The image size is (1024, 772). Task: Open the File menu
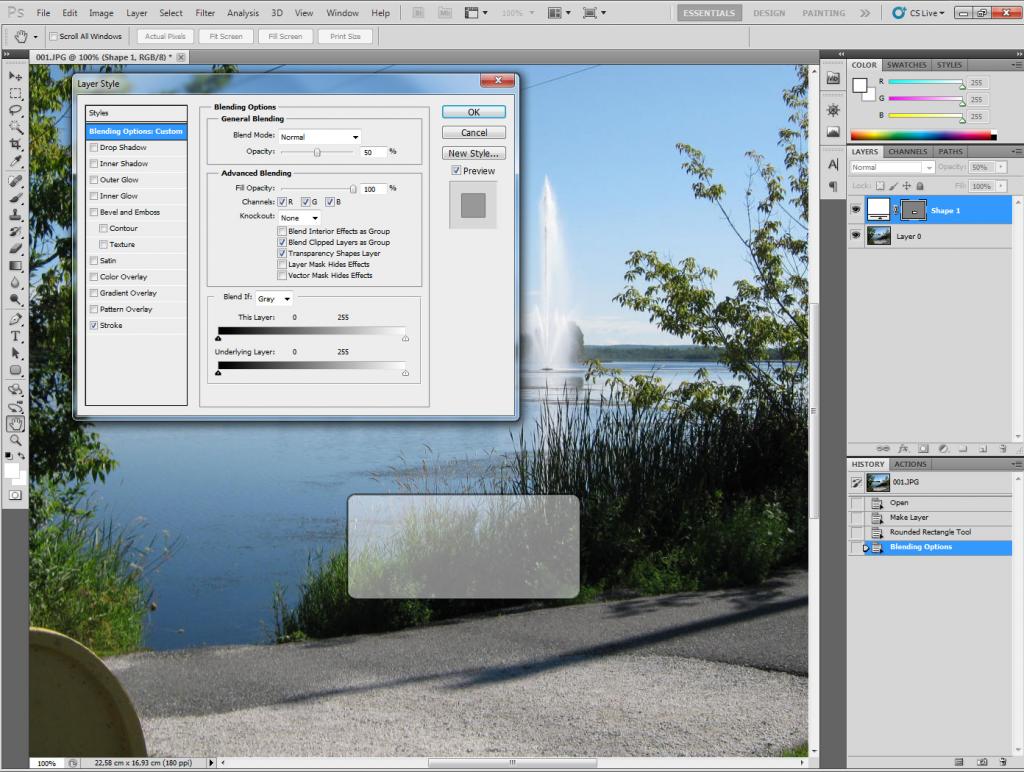[44, 12]
